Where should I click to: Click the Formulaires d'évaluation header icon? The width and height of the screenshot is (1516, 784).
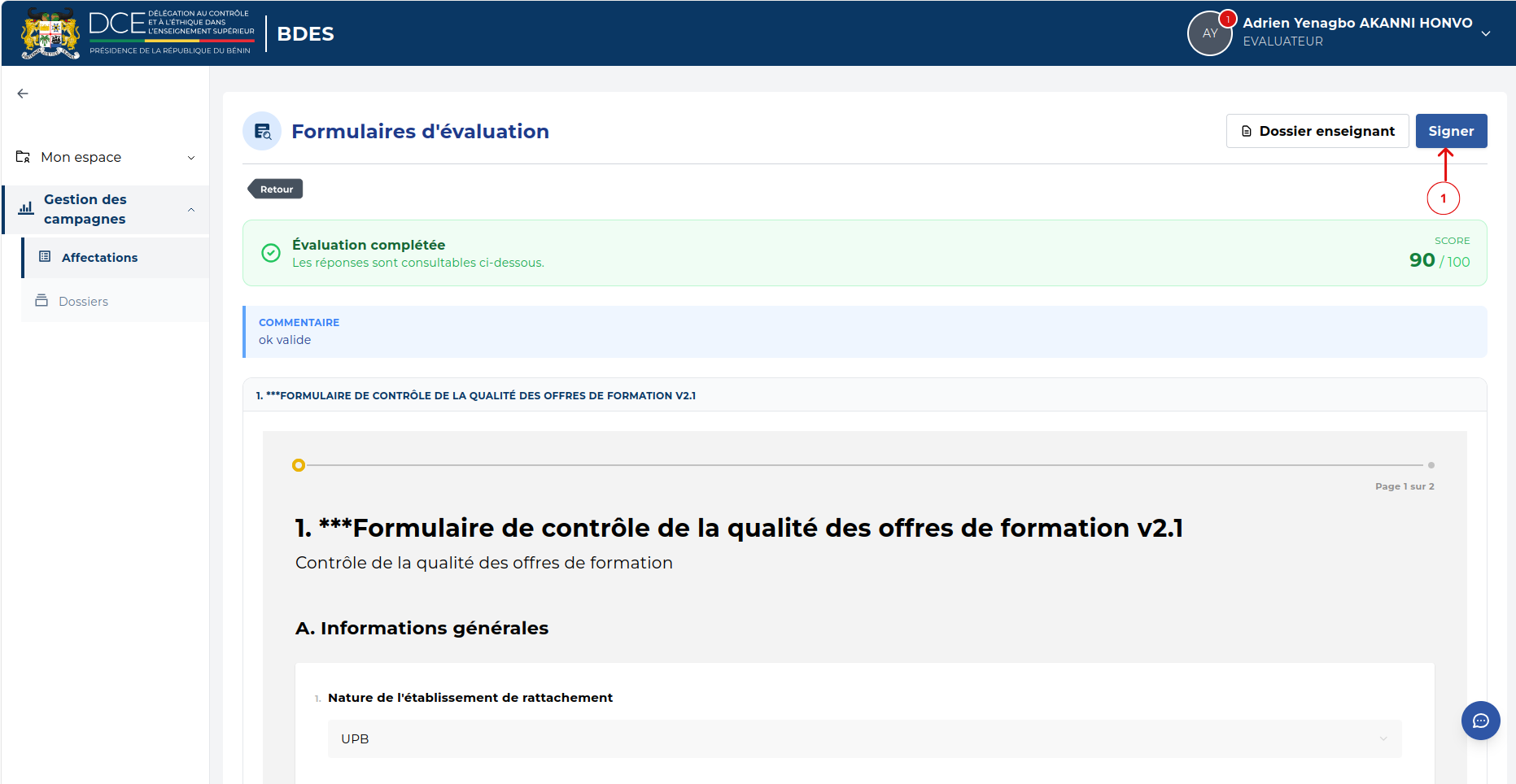[262, 132]
